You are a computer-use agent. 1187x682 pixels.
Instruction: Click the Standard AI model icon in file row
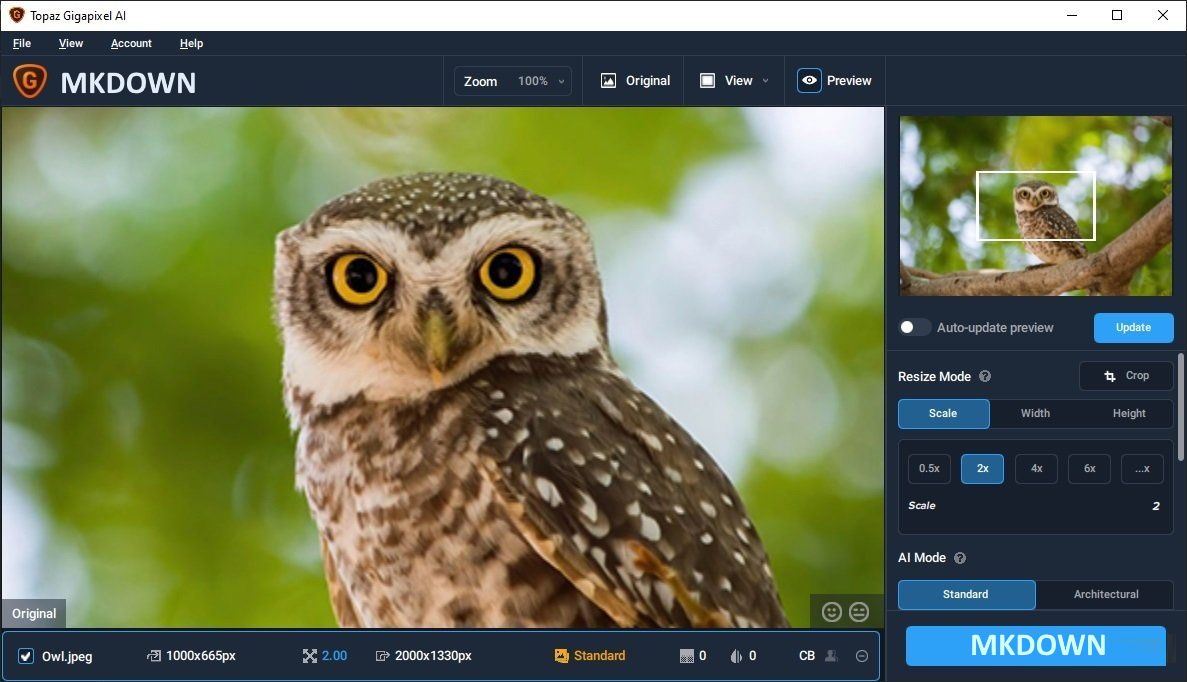561,656
